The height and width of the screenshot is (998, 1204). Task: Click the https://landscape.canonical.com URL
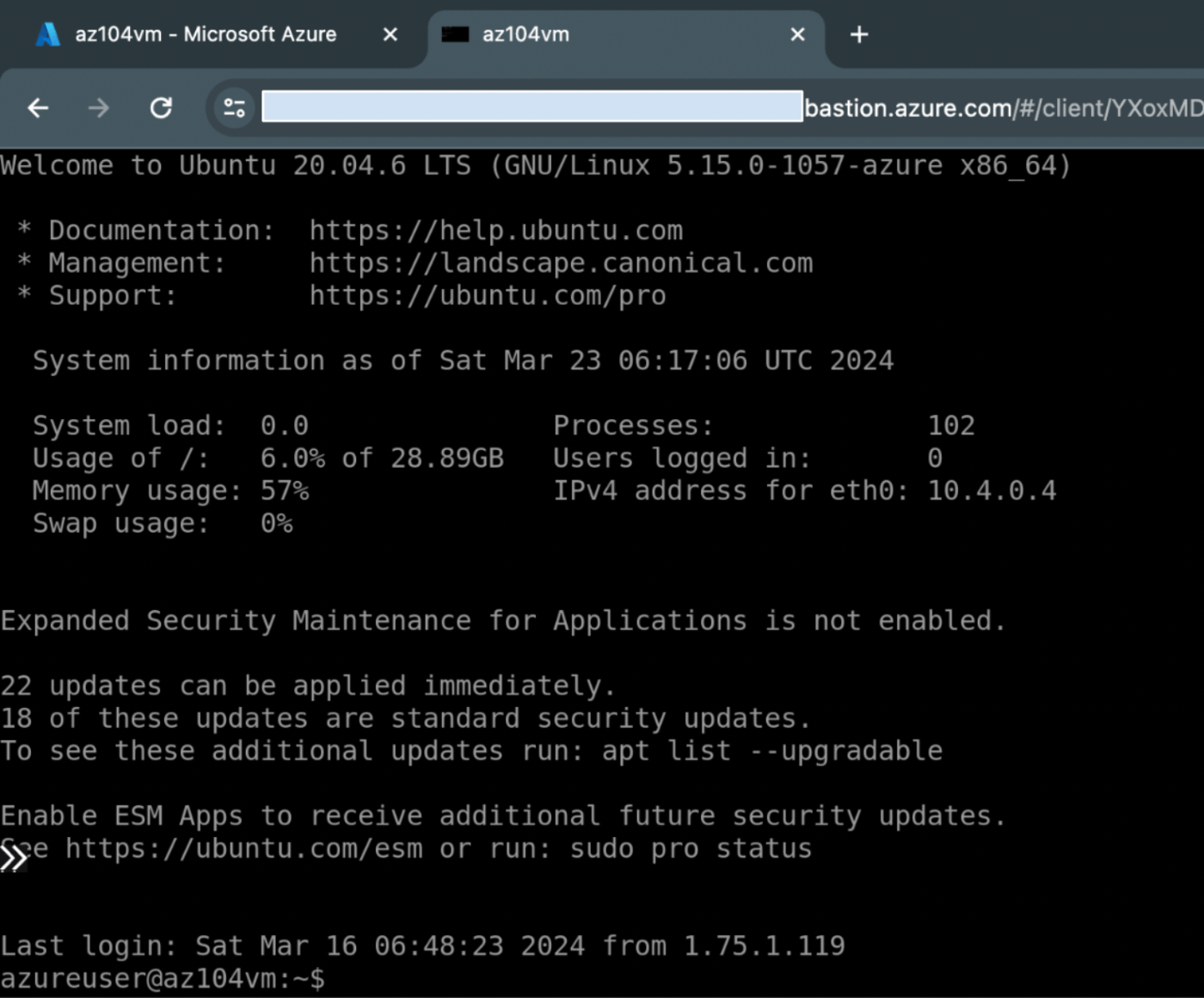pos(561,263)
